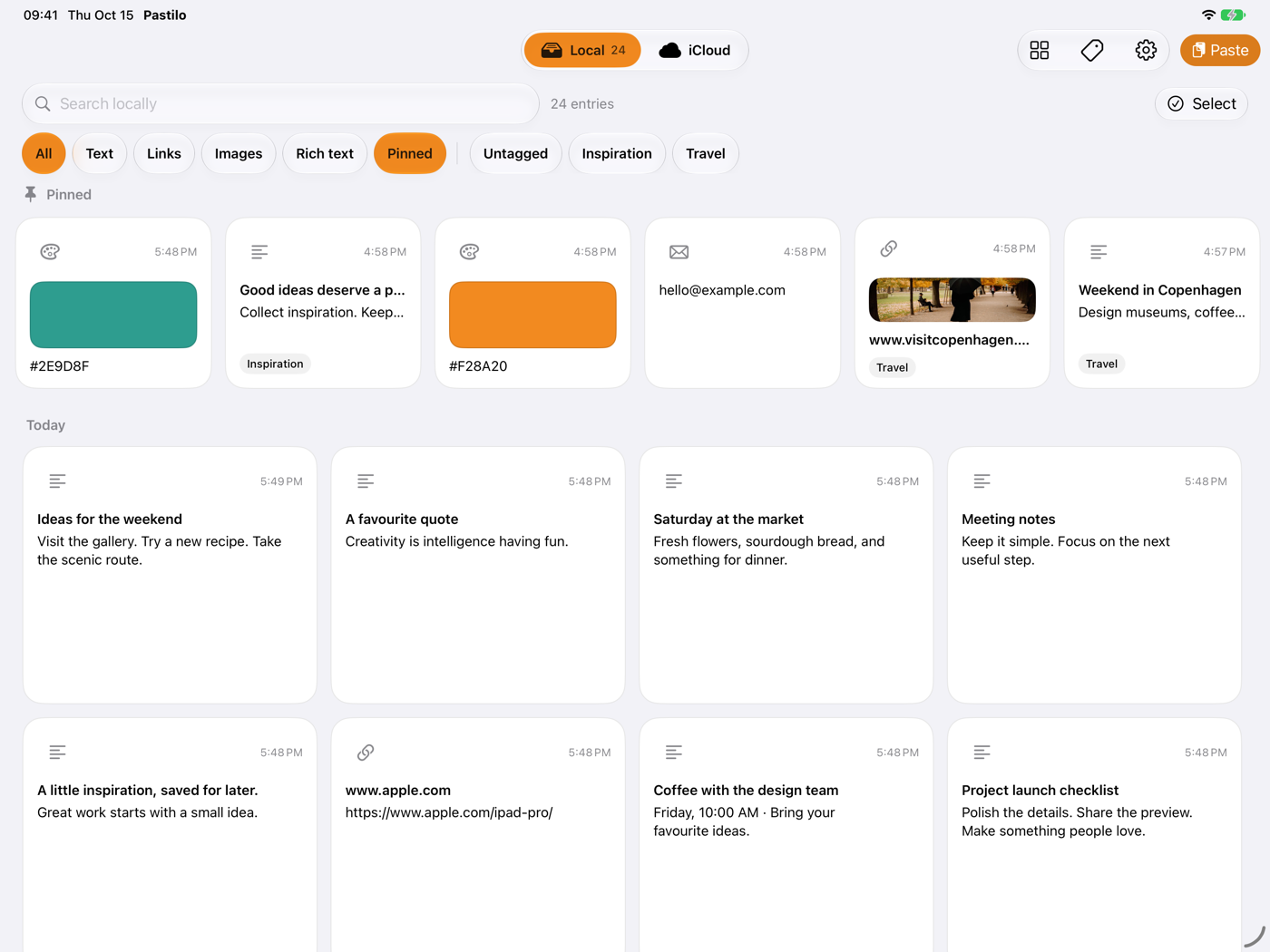The width and height of the screenshot is (1270, 952).
Task: Click the Local inbox tray icon
Action: pyautogui.click(x=552, y=51)
